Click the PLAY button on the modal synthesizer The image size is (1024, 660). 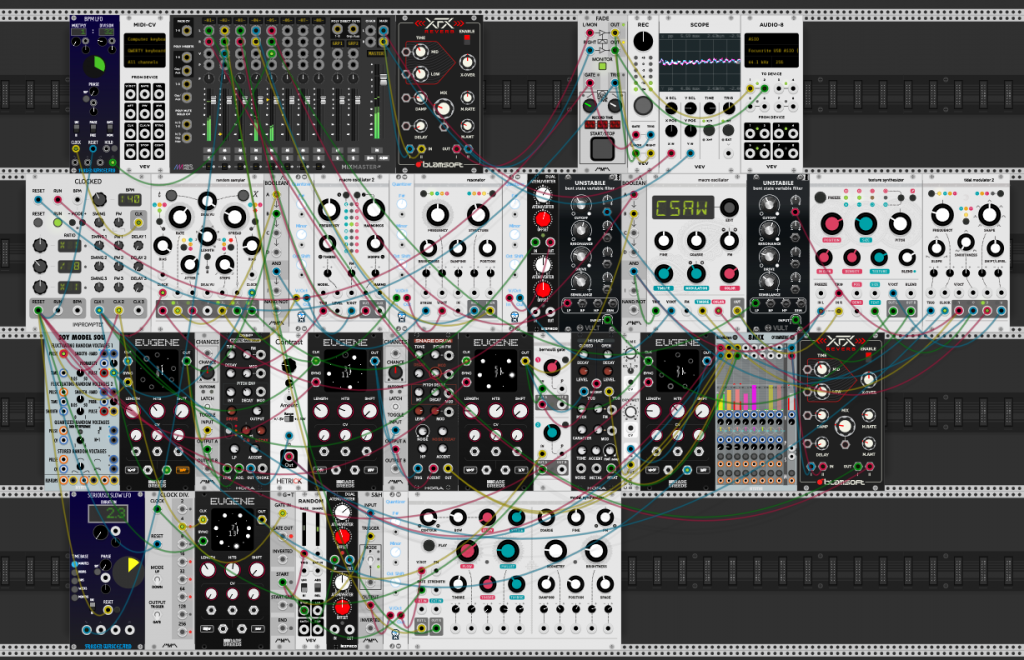(x=428, y=545)
